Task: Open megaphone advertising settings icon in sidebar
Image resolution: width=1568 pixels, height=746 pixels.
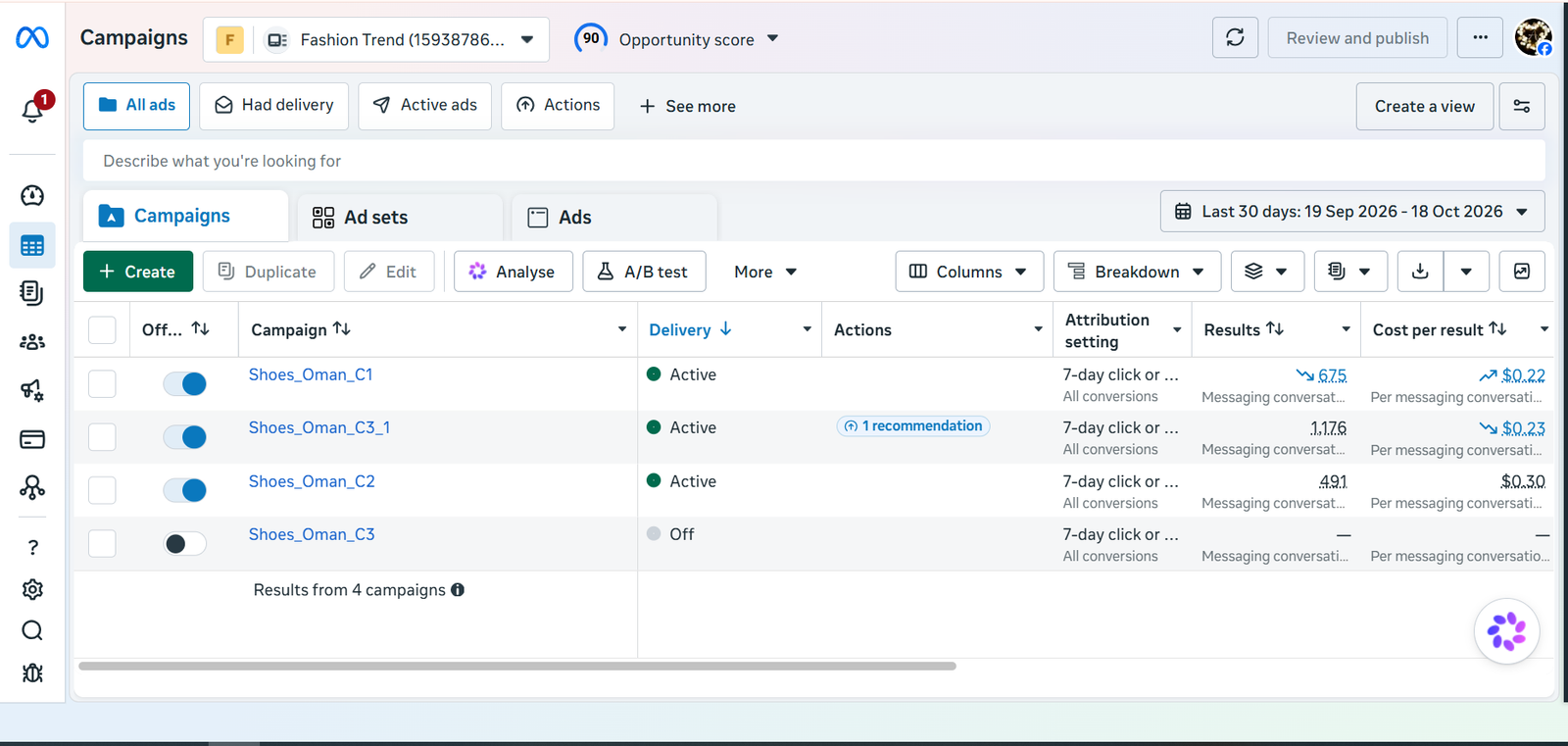Action: (32, 390)
